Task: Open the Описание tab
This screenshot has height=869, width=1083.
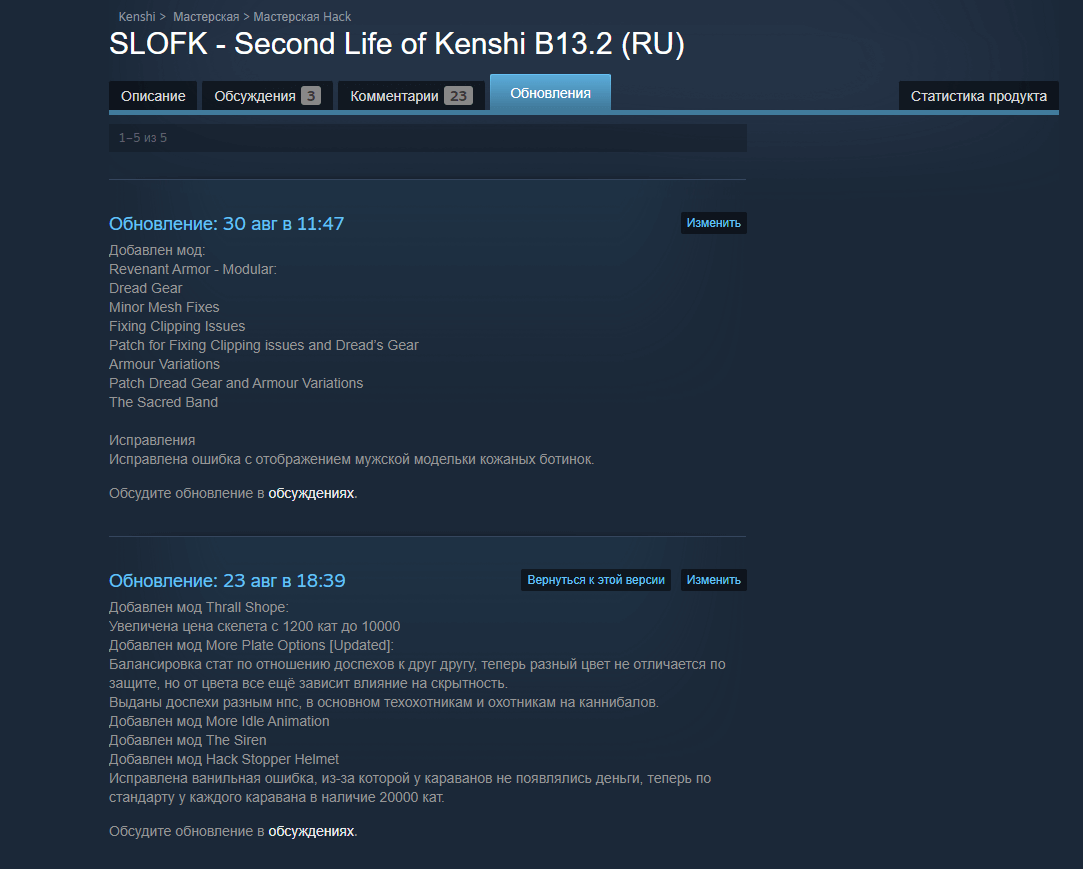Action: pyautogui.click(x=153, y=96)
